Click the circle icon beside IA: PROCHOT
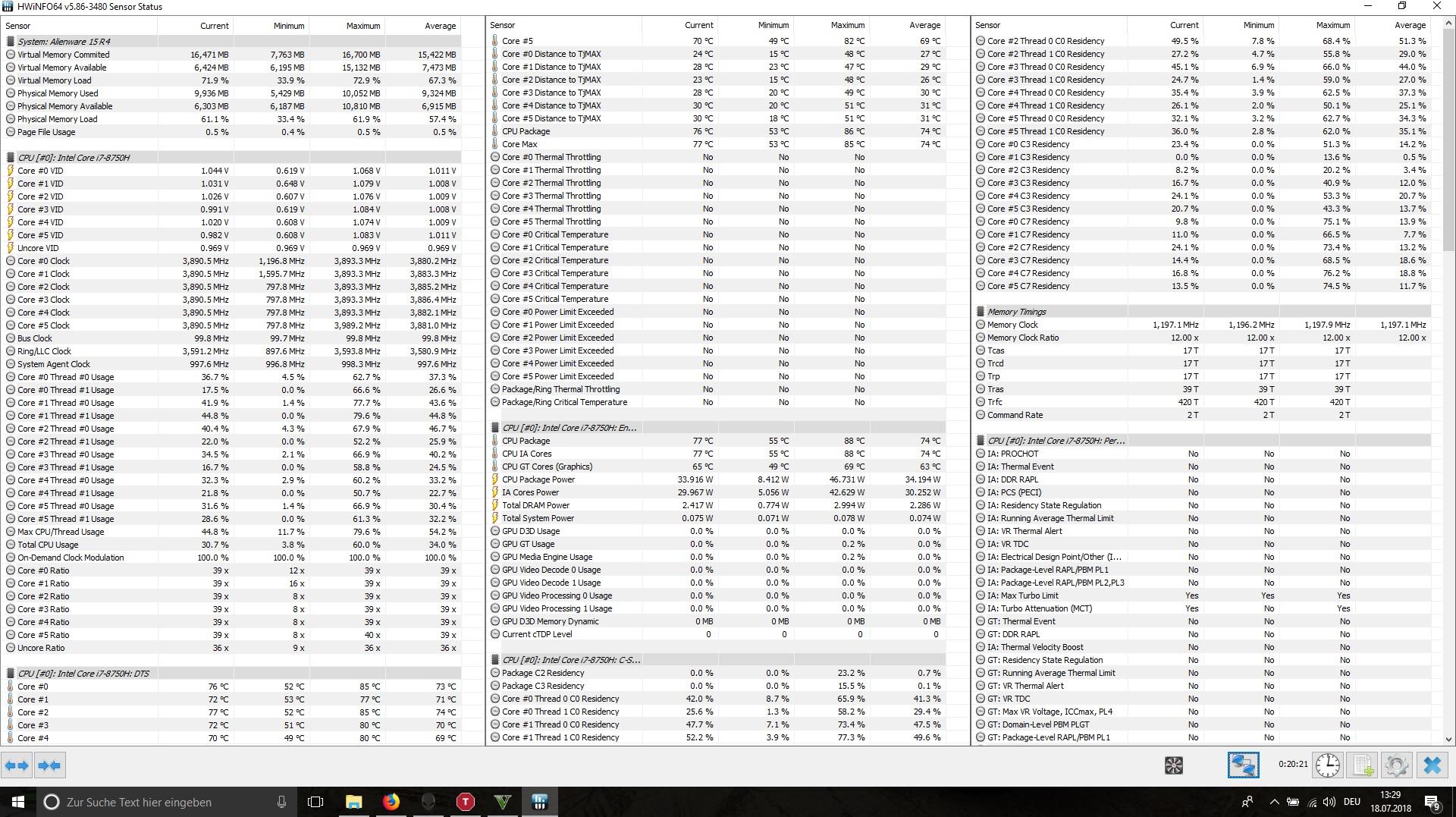Image resolution: width=1456 pixels, height=817 pixels. point(981,454)
